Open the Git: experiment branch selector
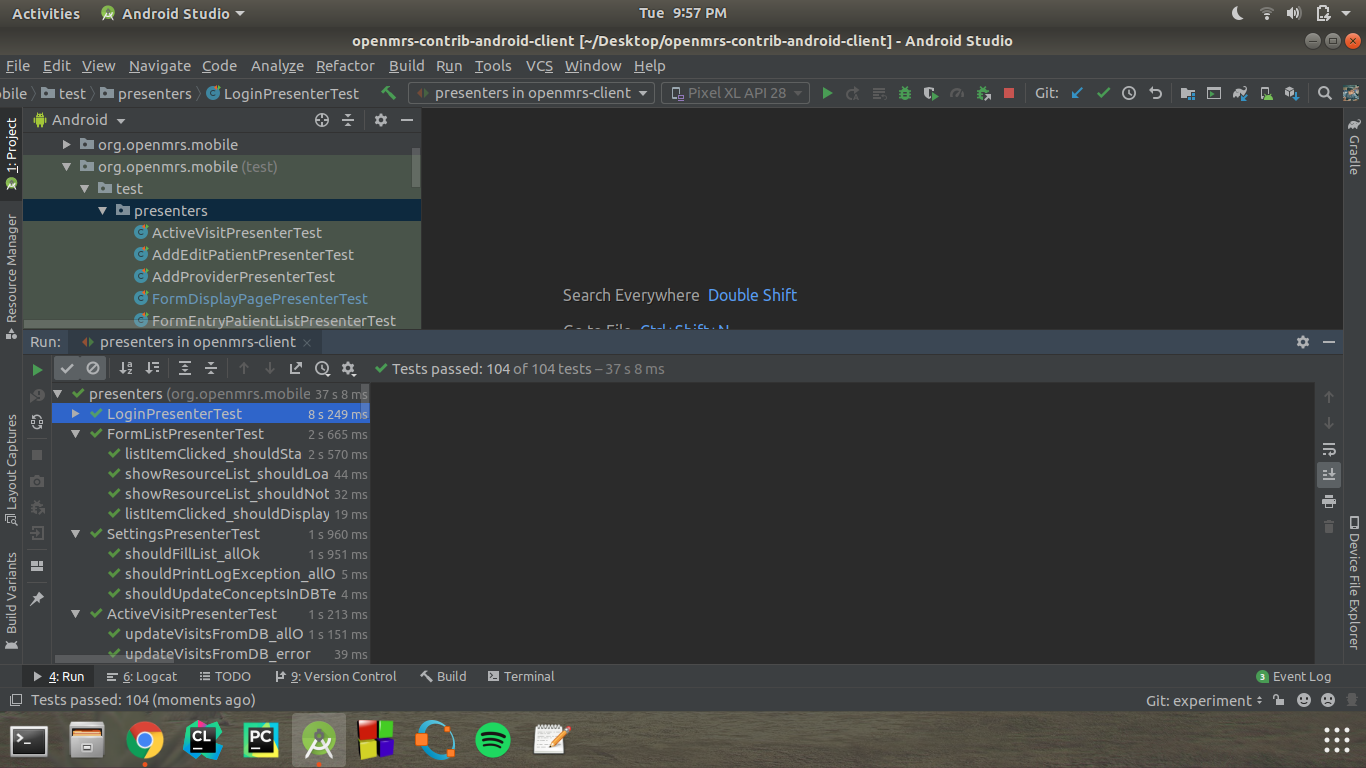 [x=1204, y=701]
